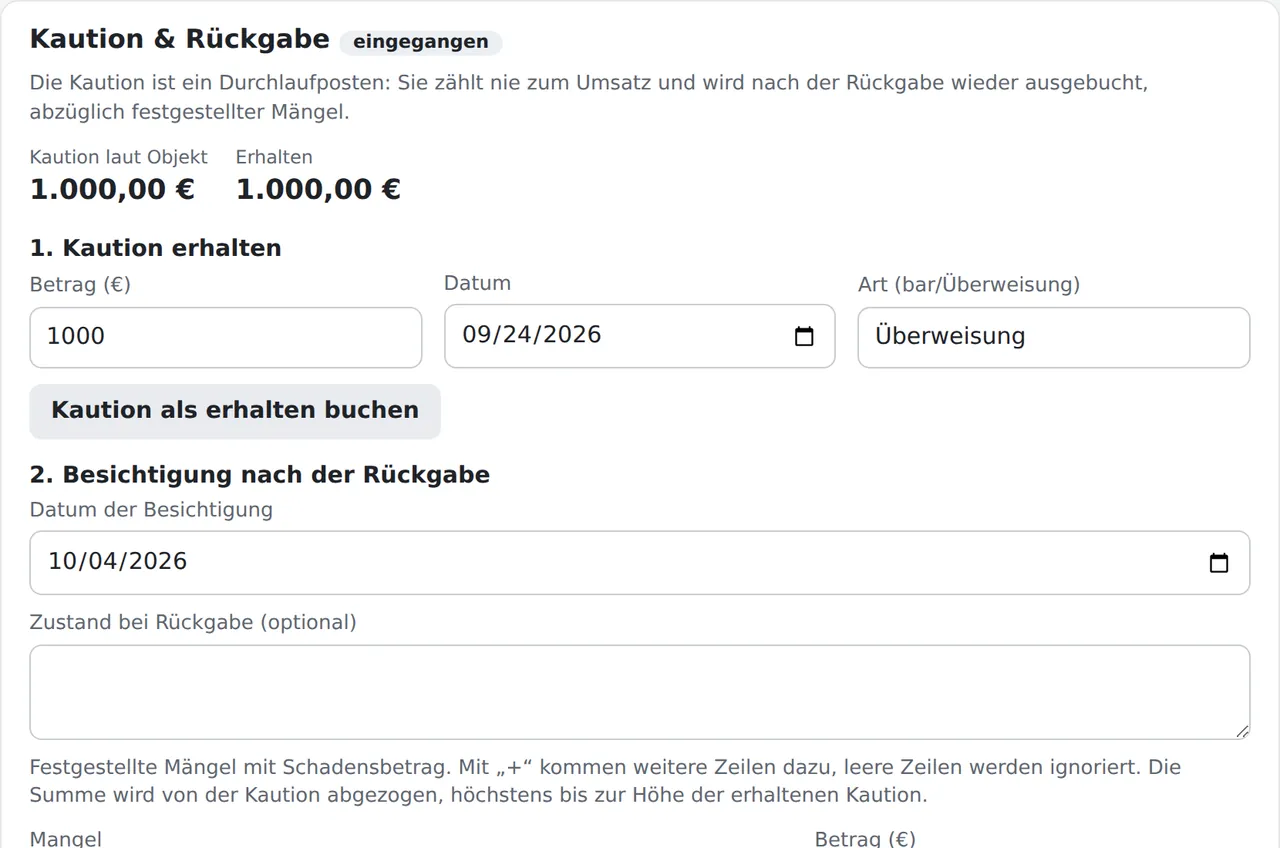Click the Durchlaufposten description paragraph

589,97
